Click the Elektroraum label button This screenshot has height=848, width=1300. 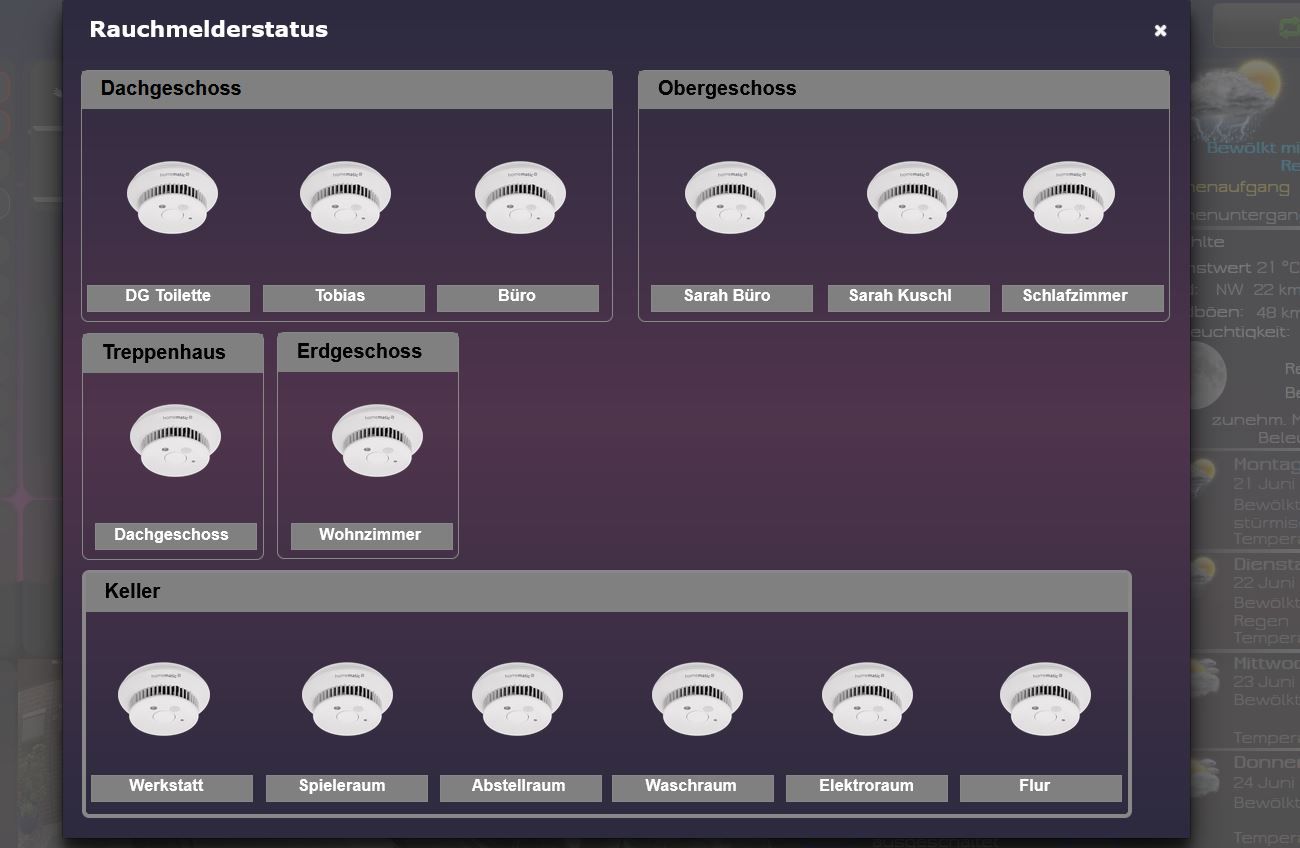click(867, 788)
